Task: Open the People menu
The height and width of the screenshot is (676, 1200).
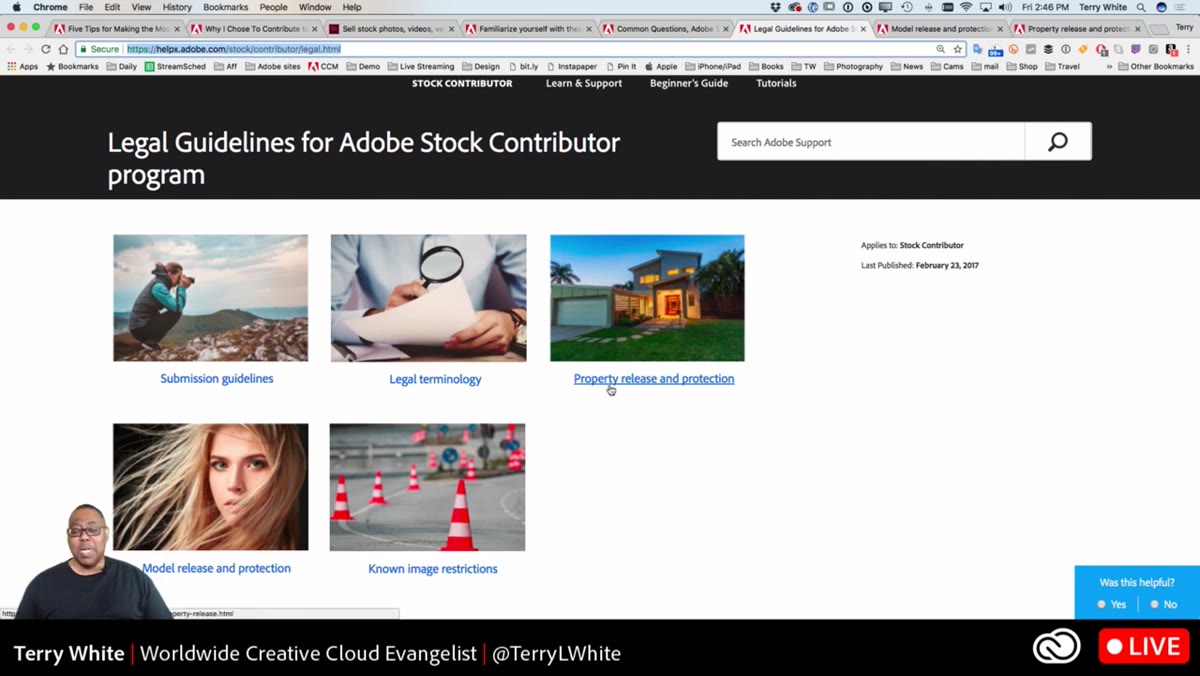Action: click(x=273, y=7)
